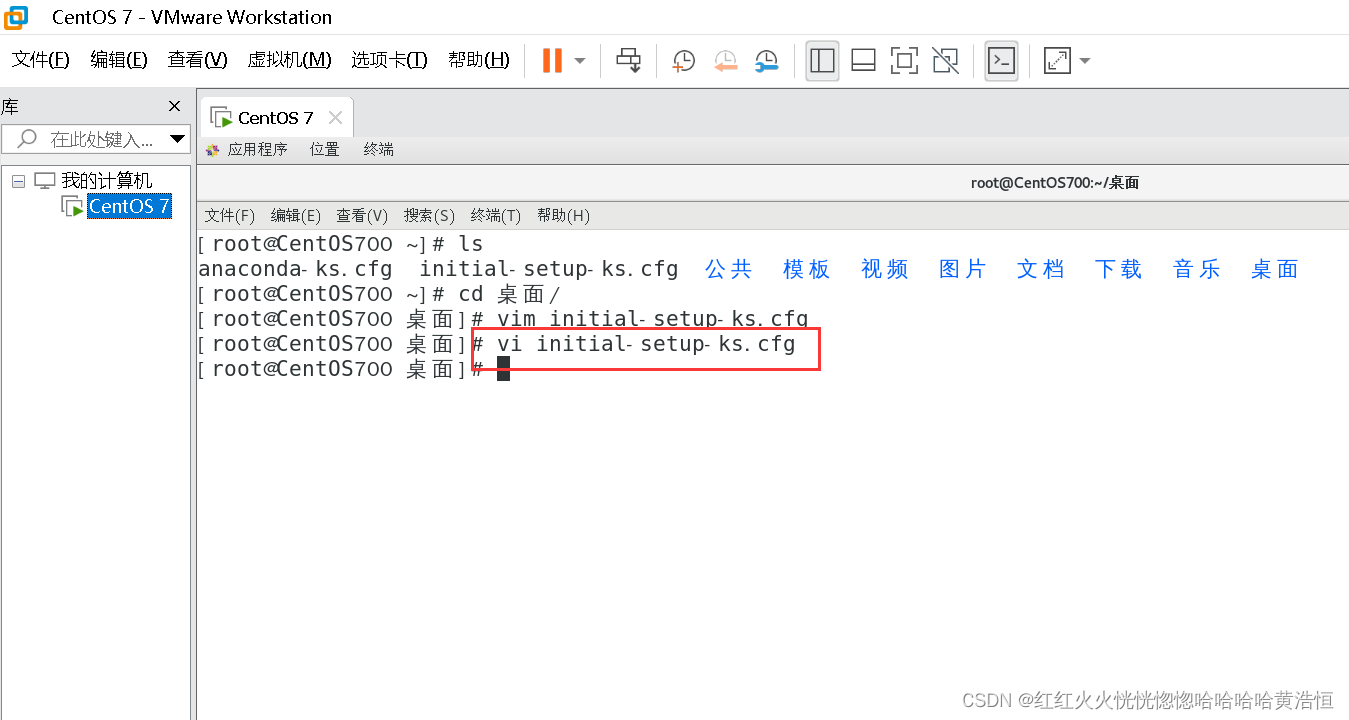Select CentOS 7 in the library tree

click(x=129, y=206)
